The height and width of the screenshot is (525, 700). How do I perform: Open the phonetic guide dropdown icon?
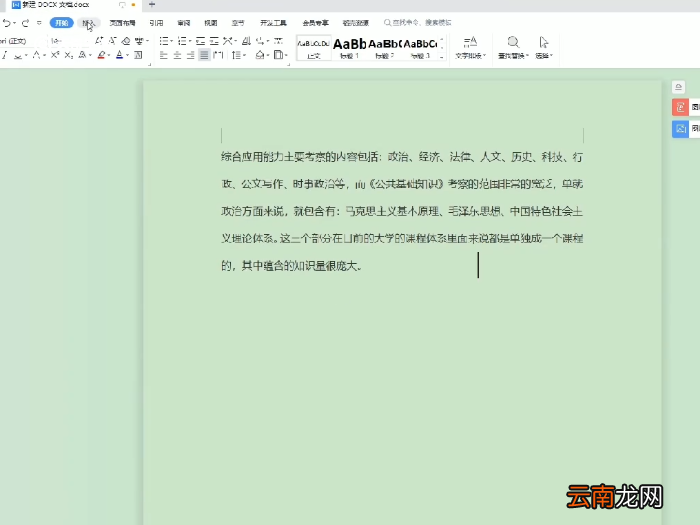coord(142,41)
